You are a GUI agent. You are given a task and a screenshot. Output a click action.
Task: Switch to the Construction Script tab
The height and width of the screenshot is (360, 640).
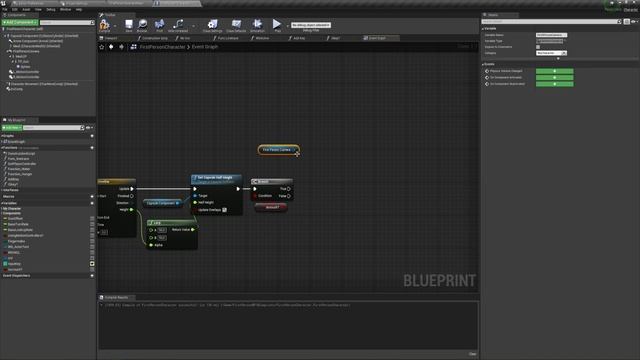[155, 38]
